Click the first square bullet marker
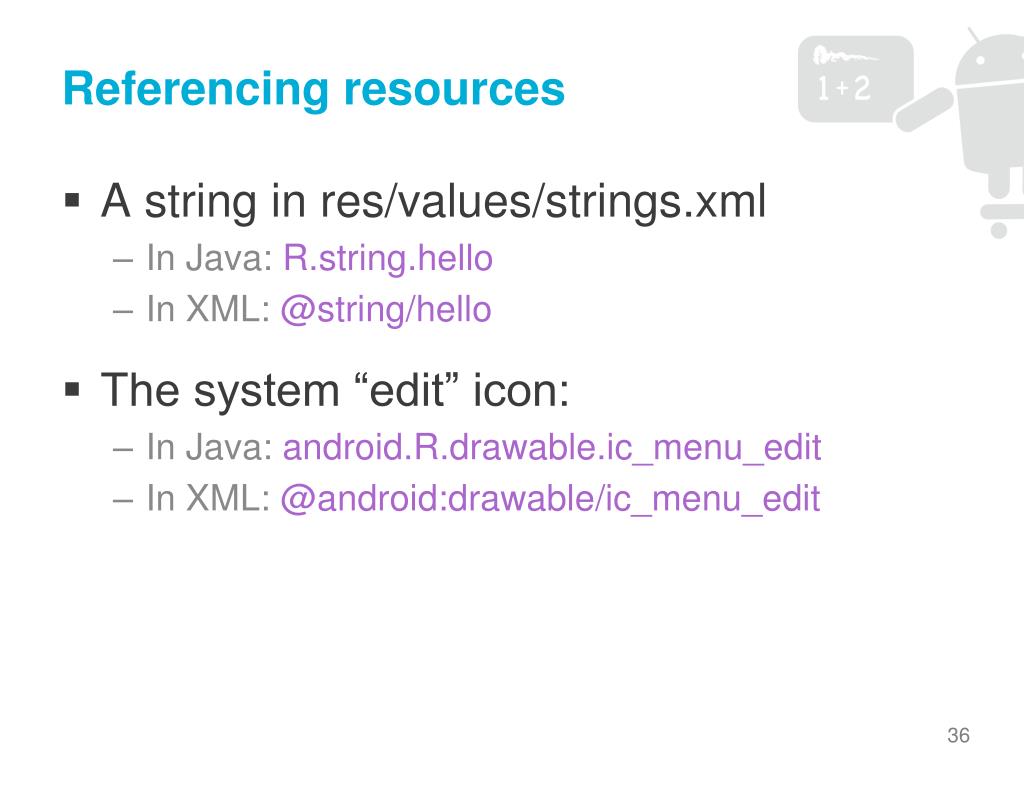The image size is (1024, 791). 72,199
